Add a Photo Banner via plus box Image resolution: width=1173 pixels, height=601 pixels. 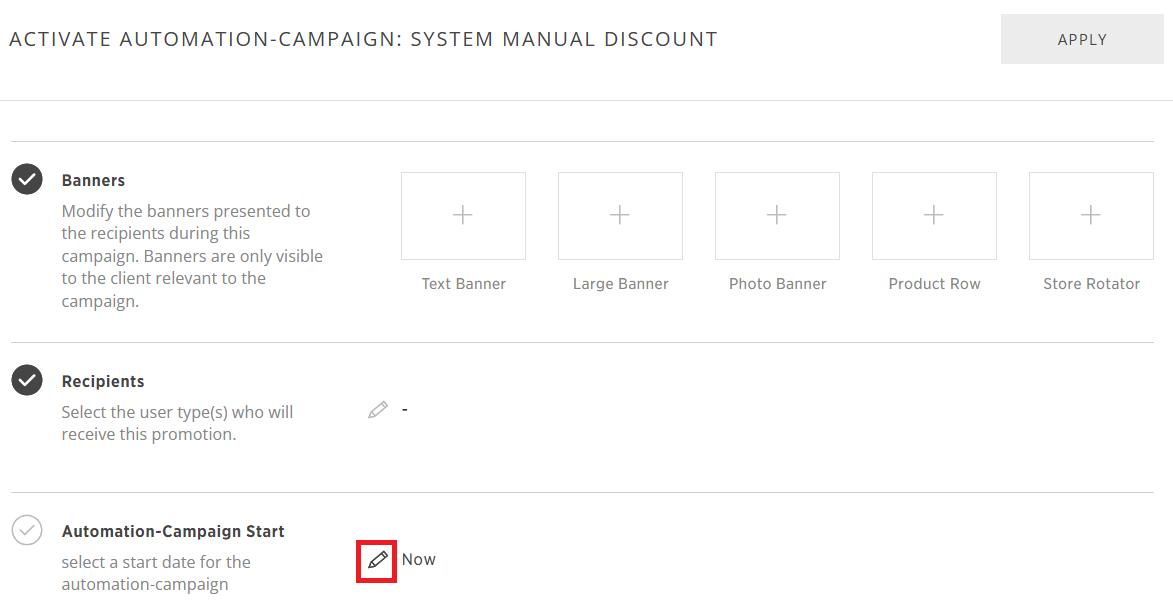[777, 216]
